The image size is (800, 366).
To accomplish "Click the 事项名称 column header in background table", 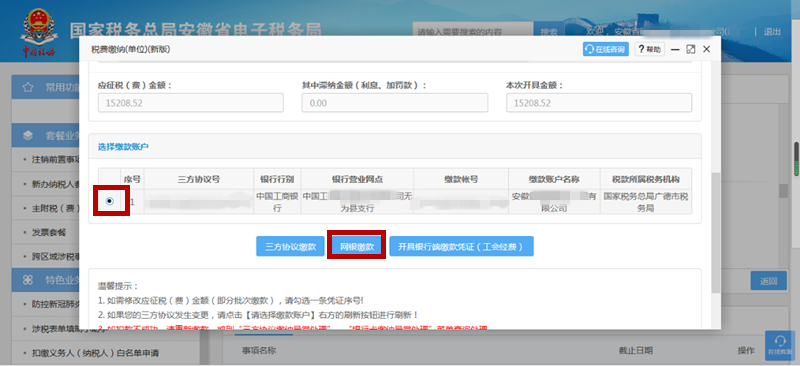I will (x=259, y=351).
